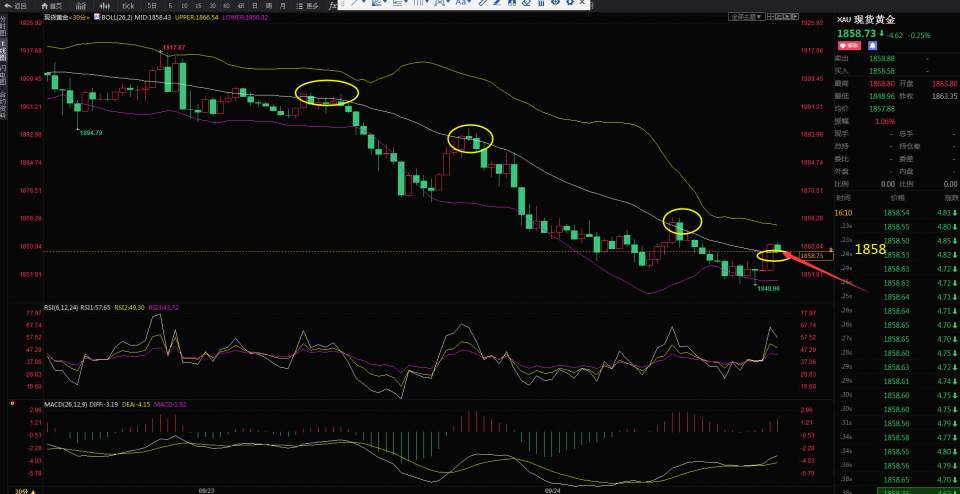
Task: Open the 全部主图 dropdown
Action: (746, 17)
